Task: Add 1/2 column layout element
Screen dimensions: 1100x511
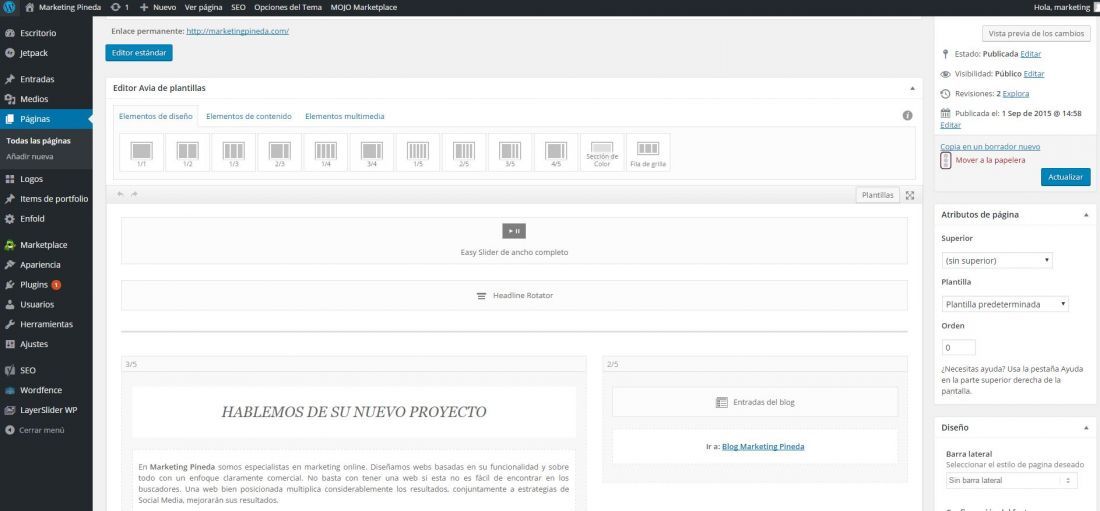Action: pyautogui.click(x=188, y=152)
